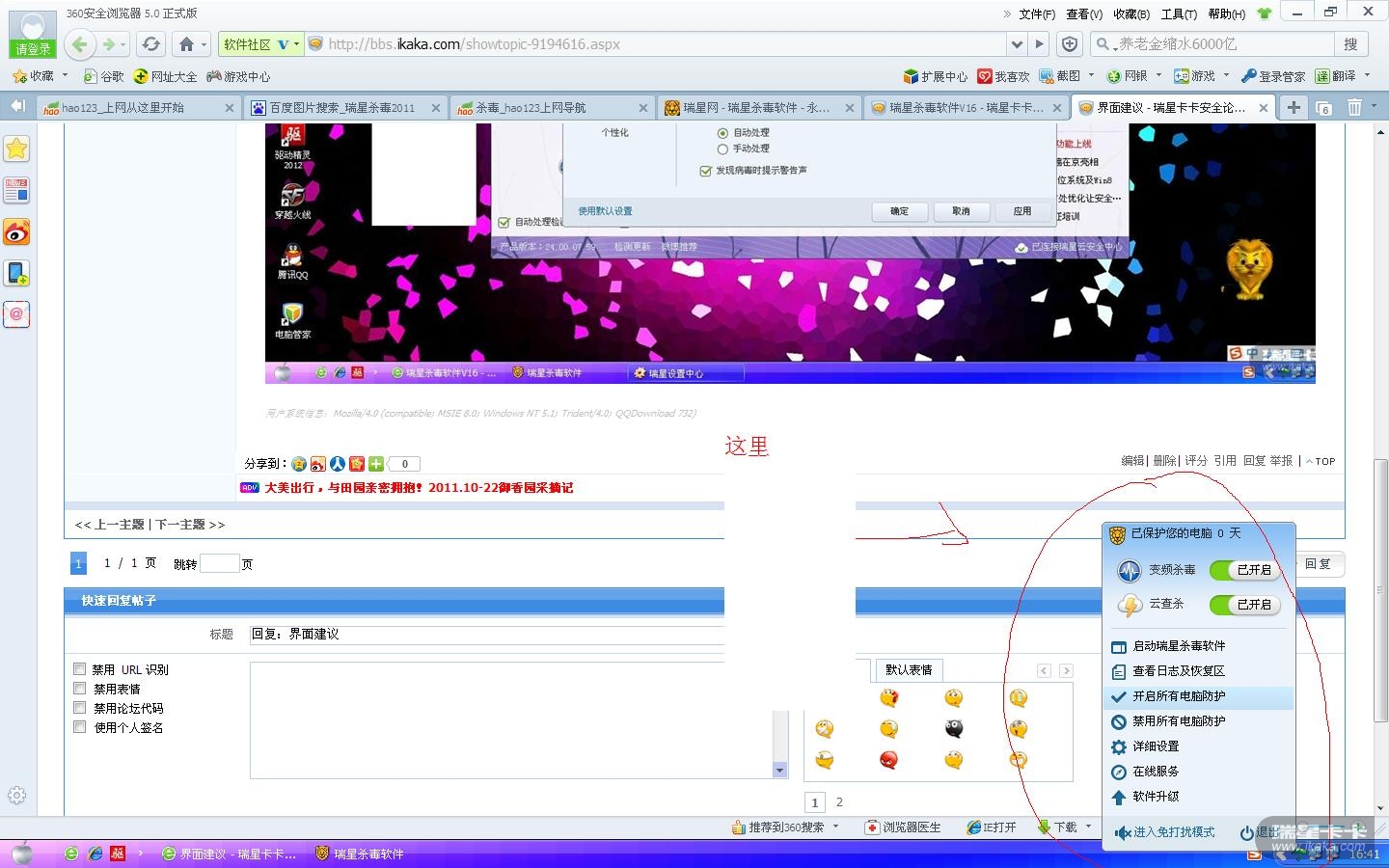1389x868 pixels.
Task: Open the closed-tabs trash icon
Action: pyautogui.click(x=1354, y=107)
